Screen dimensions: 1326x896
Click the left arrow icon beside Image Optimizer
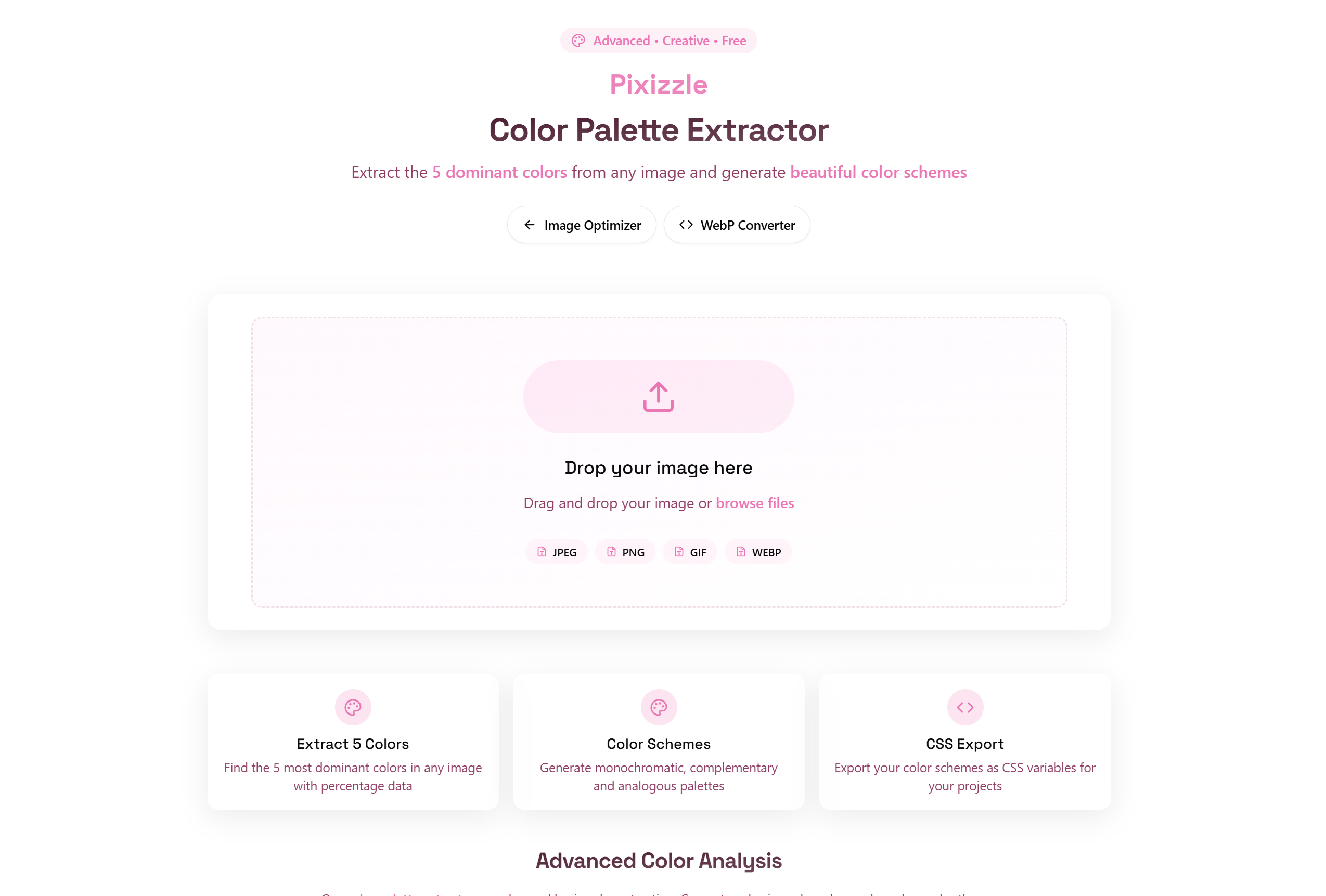click(529, 225)
